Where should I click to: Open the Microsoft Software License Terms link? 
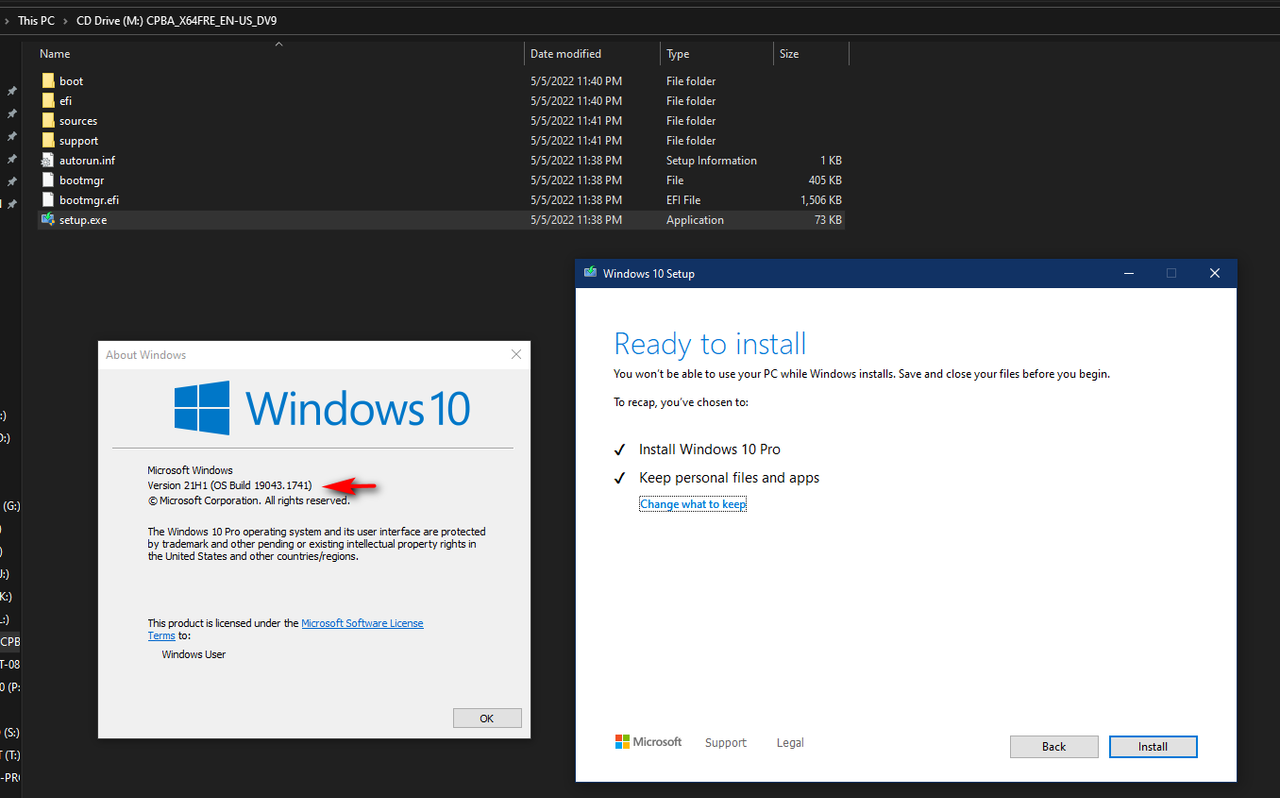[362, 623]
